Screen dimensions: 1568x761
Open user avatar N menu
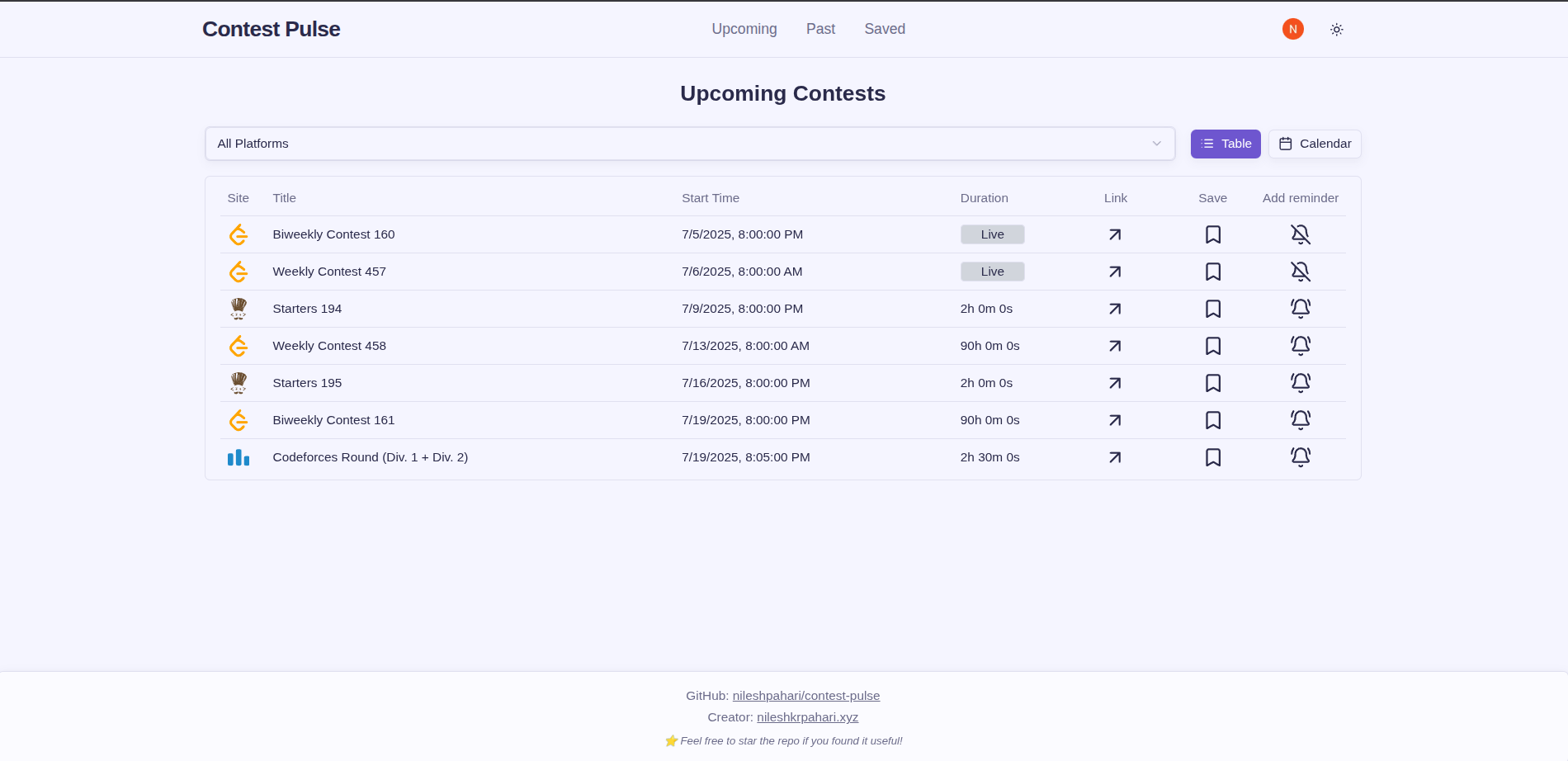(1293, 29)
